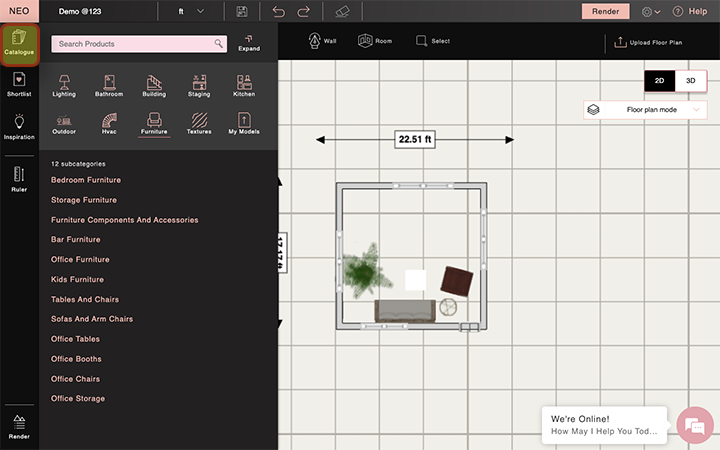This screenshot has height=450, width=720.
Task: Open Bar Furniture subcategory
Action: tap(76, 240)
